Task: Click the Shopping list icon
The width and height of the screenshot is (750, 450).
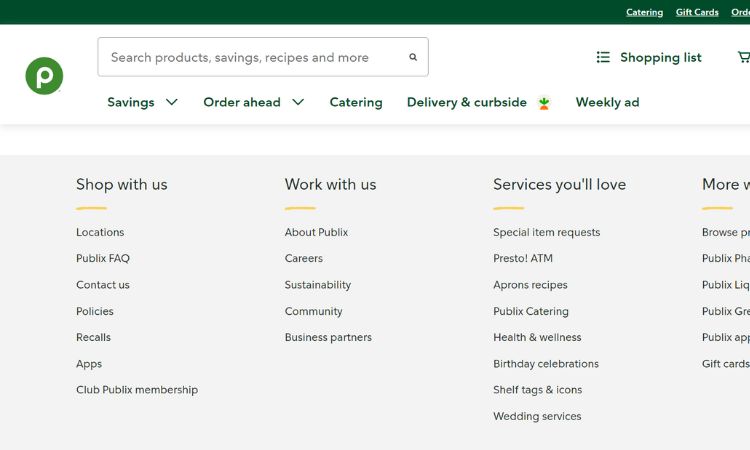Action: [603, 57]
